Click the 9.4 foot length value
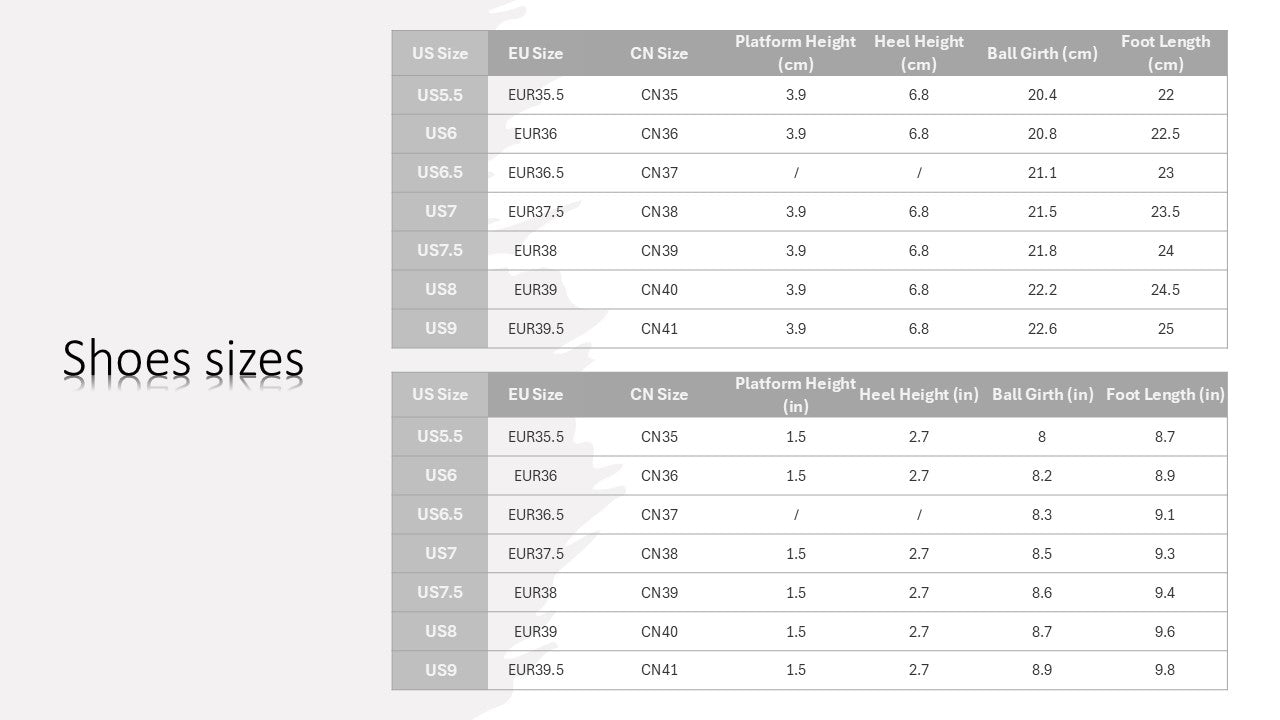The width and height of the screenshot is (1280, 720). pyautogui.click(x=1165, y=593)
